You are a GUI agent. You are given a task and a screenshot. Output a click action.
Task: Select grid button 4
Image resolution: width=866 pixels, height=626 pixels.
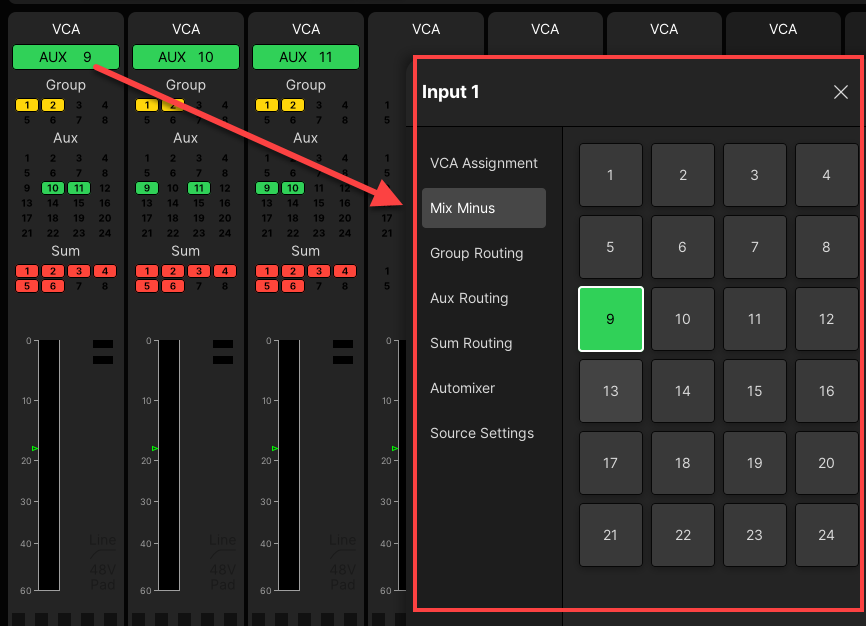coord(826,175)
